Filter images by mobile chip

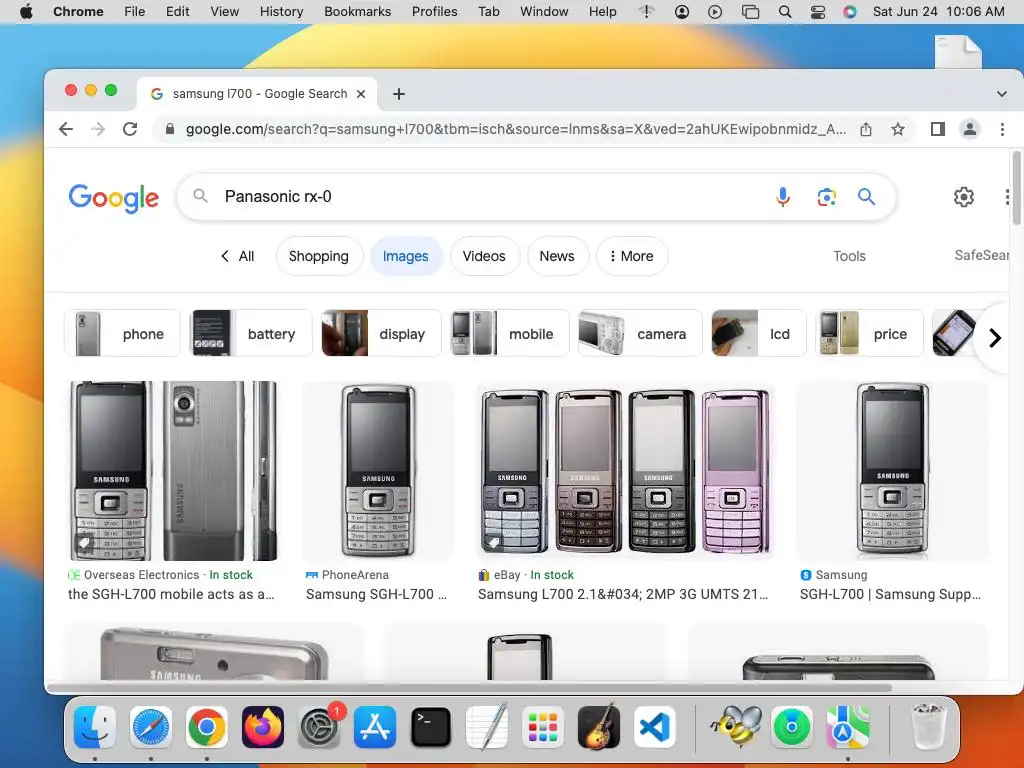(510, 334)
